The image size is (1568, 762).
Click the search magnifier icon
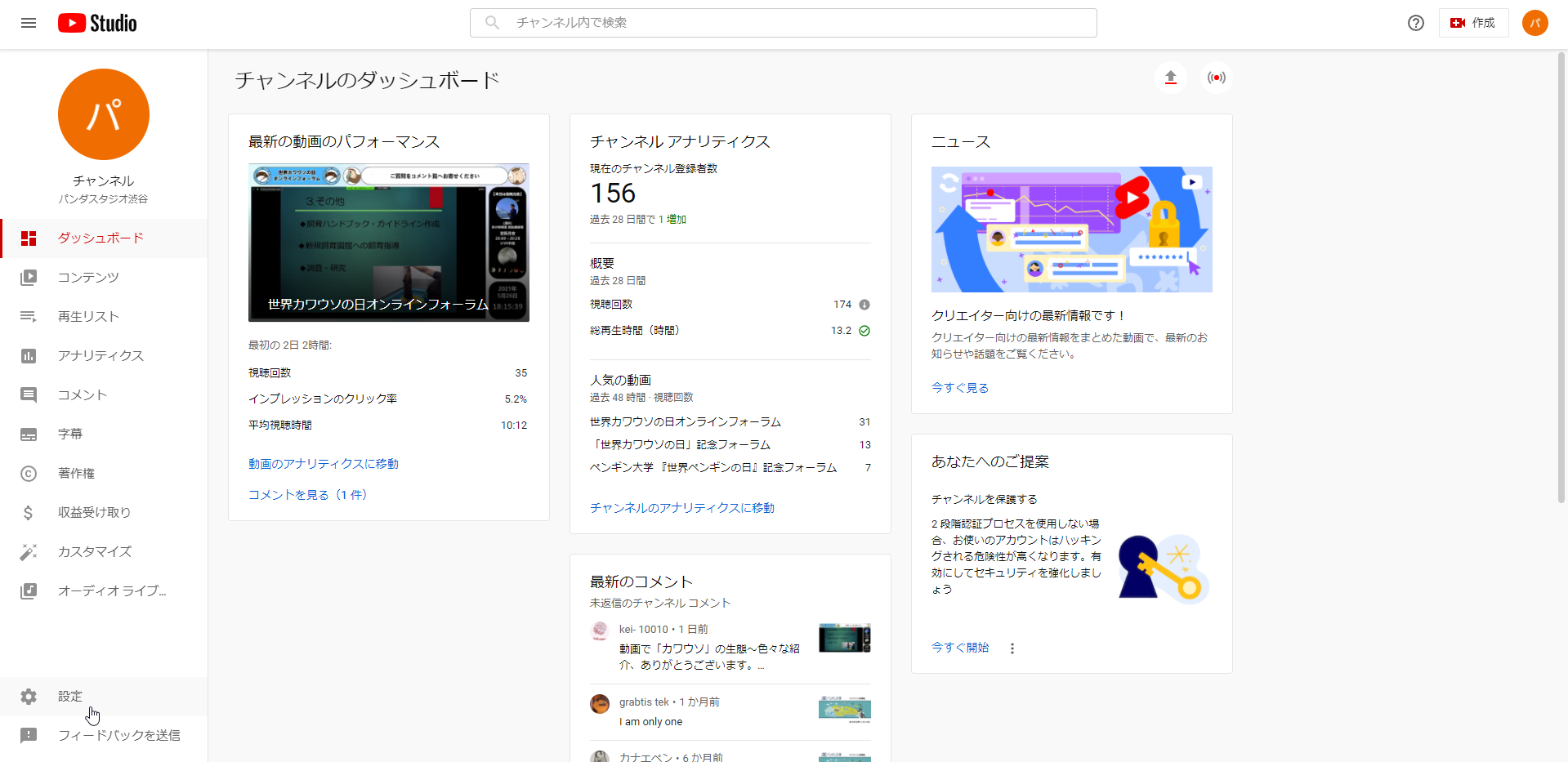pyautogui.click(x=492, y=23)
